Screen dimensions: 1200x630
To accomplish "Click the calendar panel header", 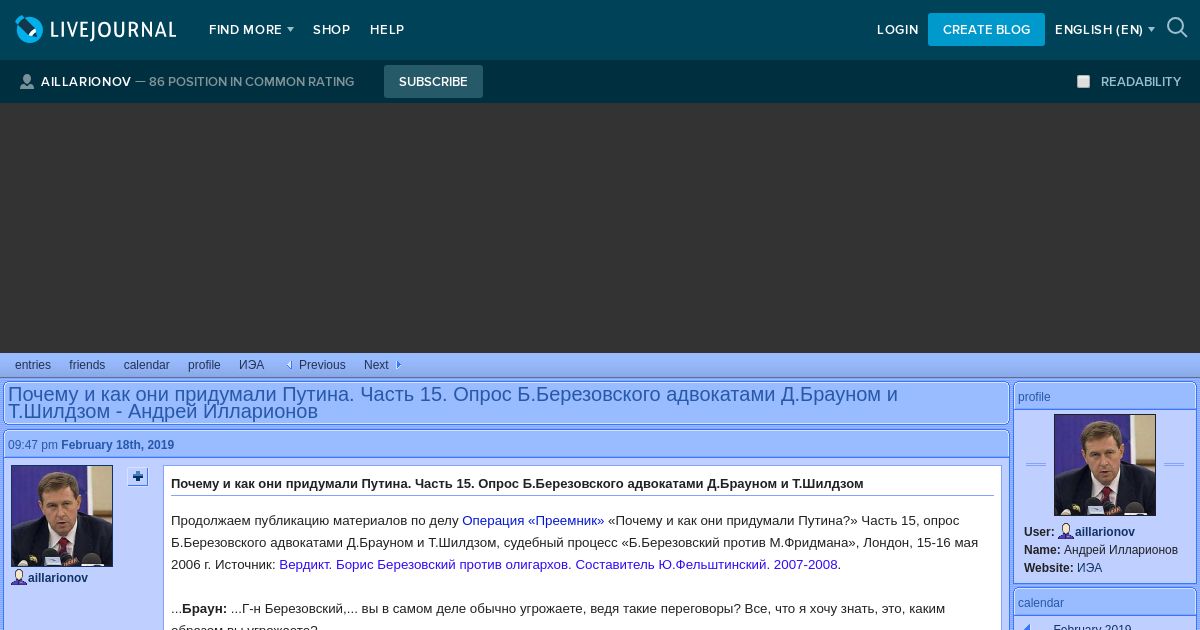I will coord(1105,603).
